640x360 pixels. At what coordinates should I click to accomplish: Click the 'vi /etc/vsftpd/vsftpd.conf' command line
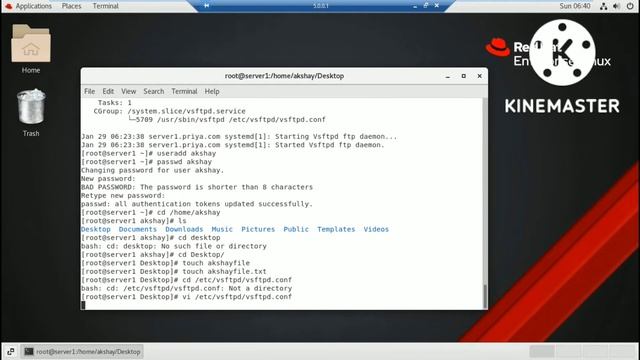(187, 297)
